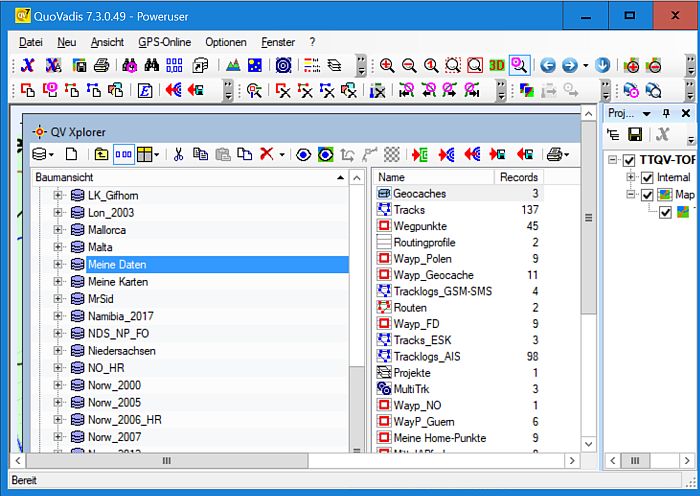Click the blank new document icon in Xplorer

coord(71,154)
